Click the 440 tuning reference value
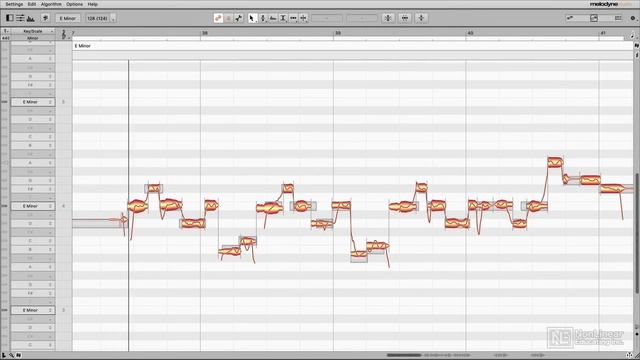 [5, 38]
